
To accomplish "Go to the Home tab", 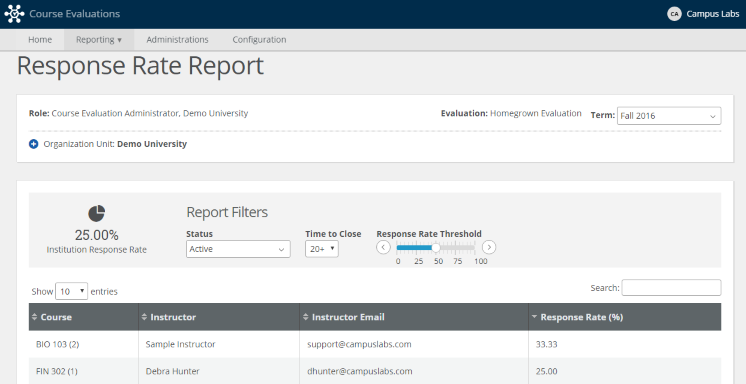I will 40,40.
